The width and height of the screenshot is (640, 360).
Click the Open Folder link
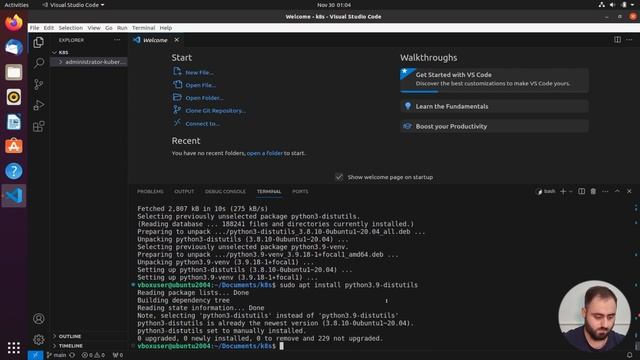(x=204, y=98)
